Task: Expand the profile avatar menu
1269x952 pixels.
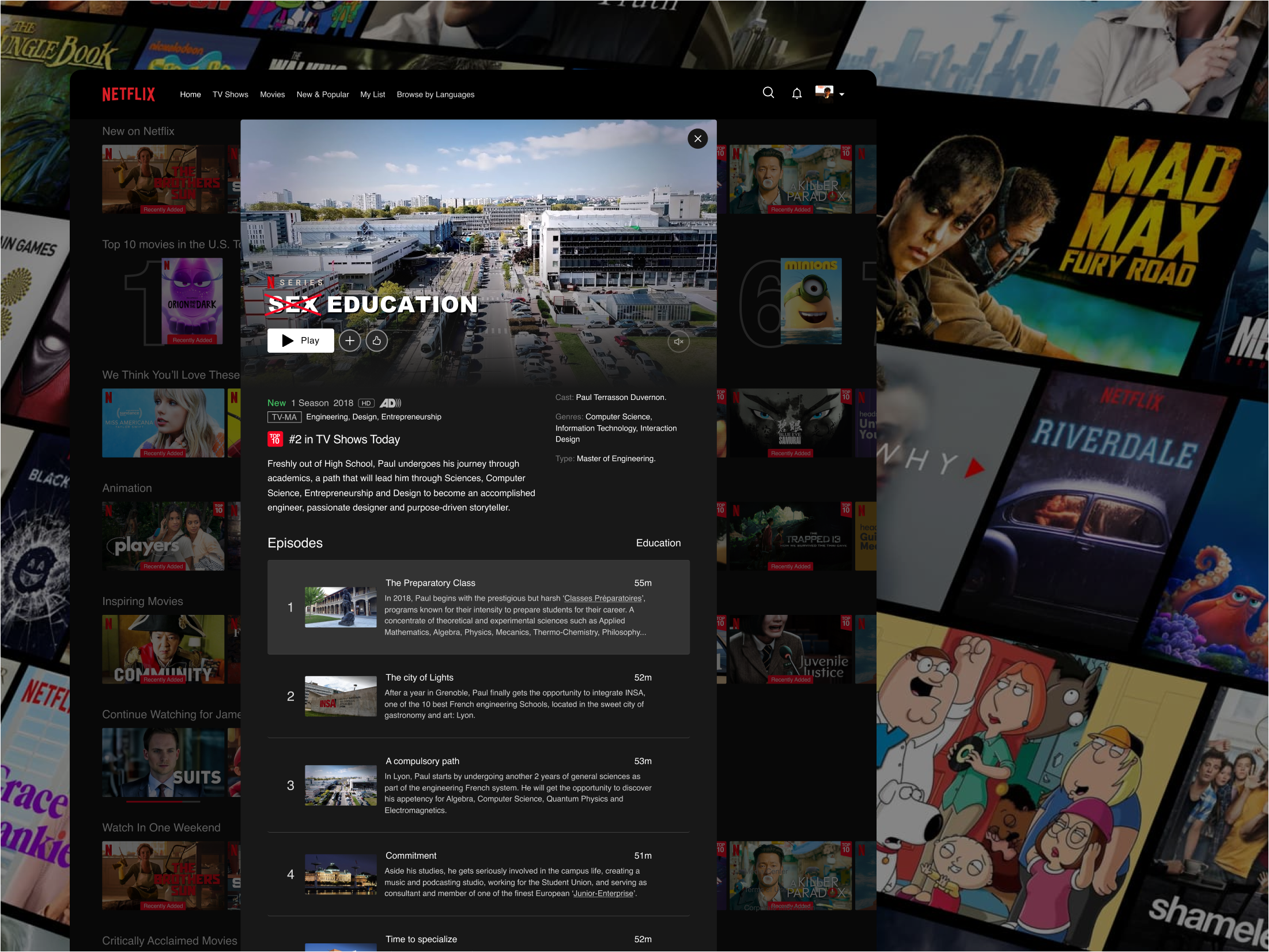Action: tap(824, 93)
